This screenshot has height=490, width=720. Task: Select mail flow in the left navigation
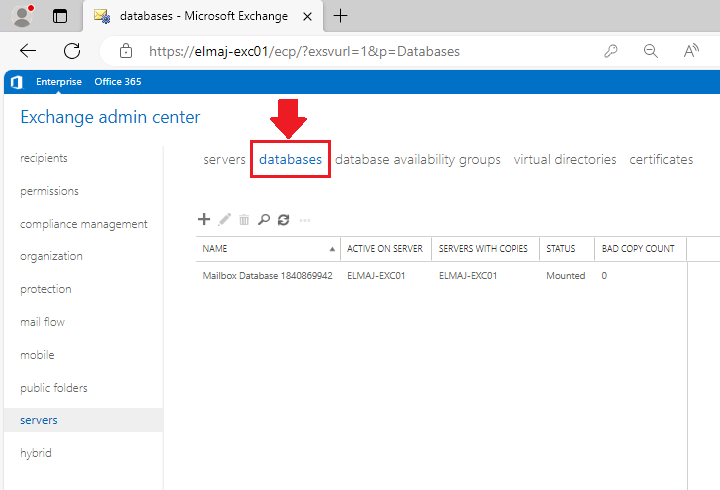tap(42, 322)
